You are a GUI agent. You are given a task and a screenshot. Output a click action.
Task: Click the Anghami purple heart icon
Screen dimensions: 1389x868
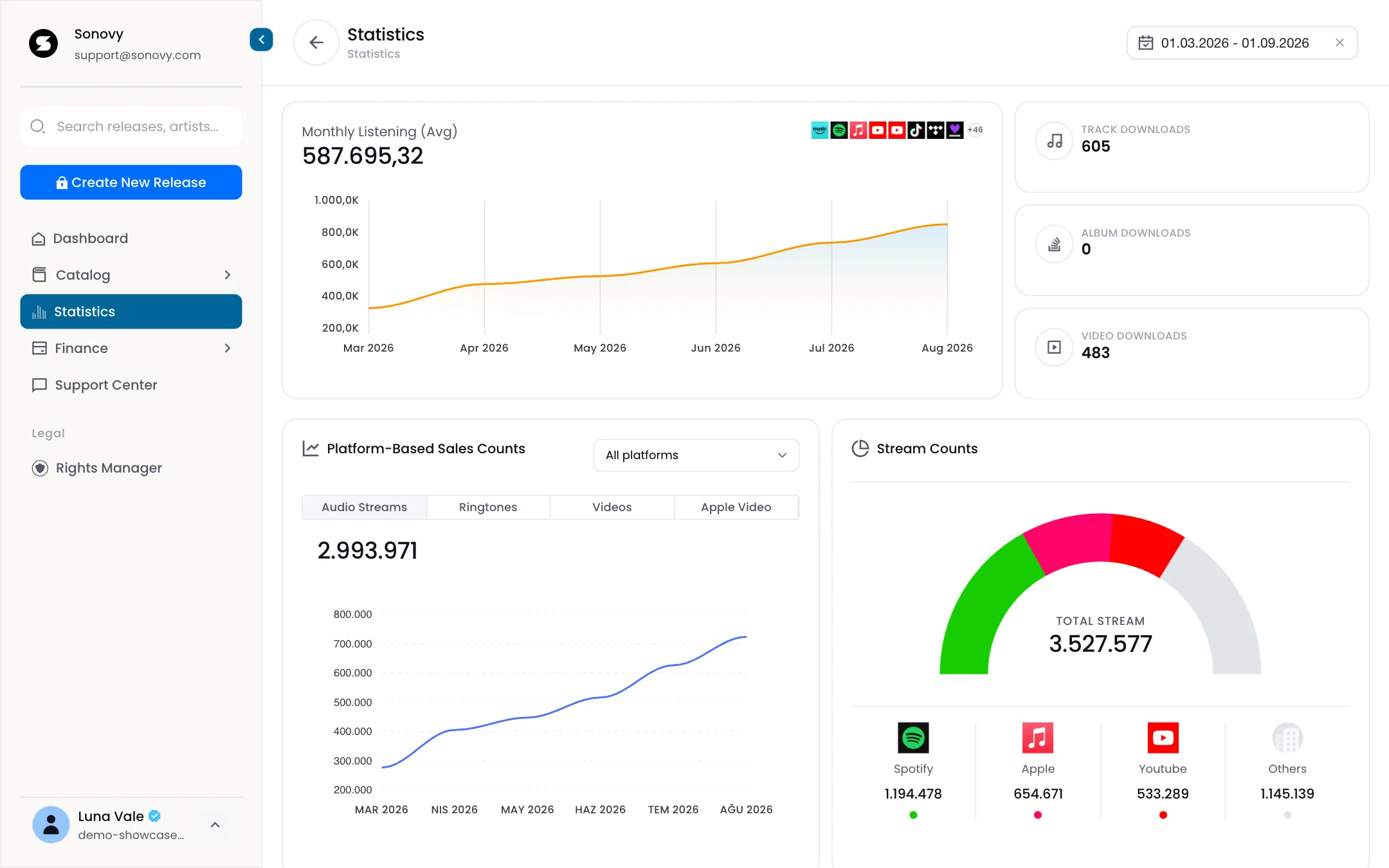[x=955, y=130]
